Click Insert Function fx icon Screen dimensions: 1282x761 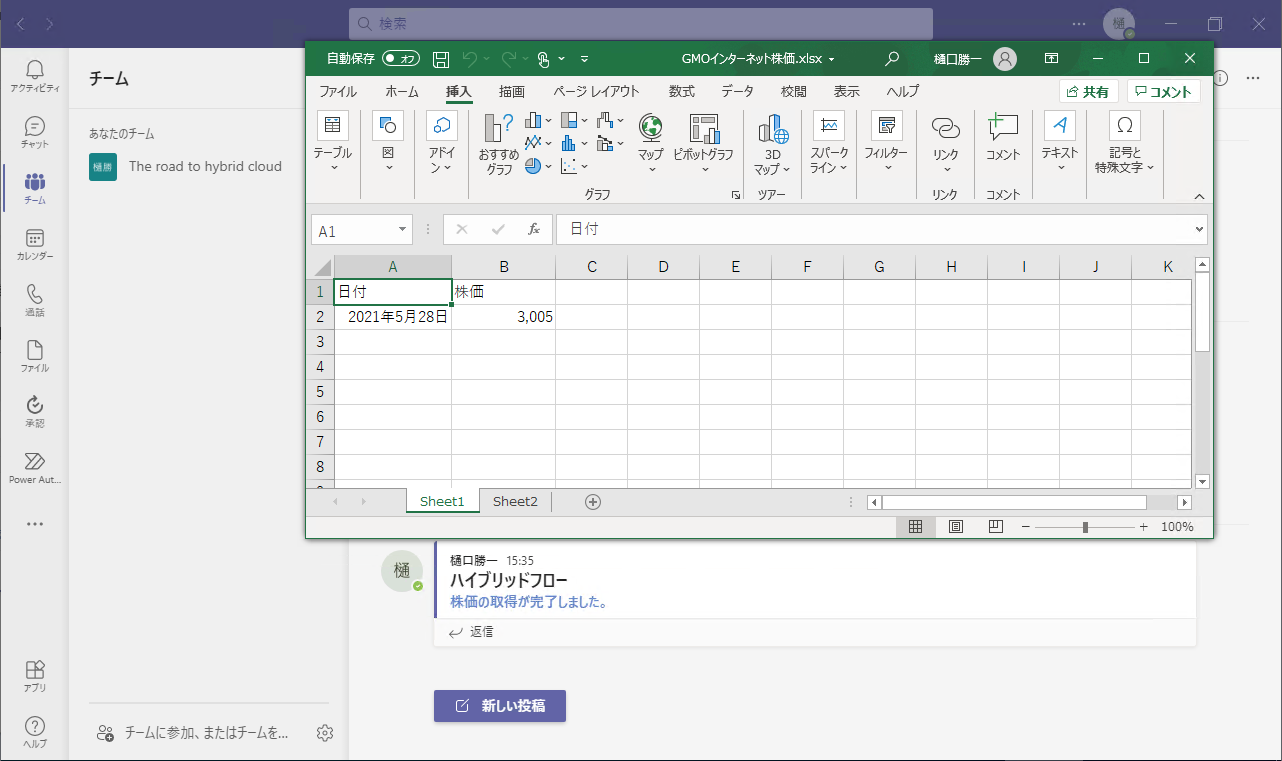pos(534,229)
